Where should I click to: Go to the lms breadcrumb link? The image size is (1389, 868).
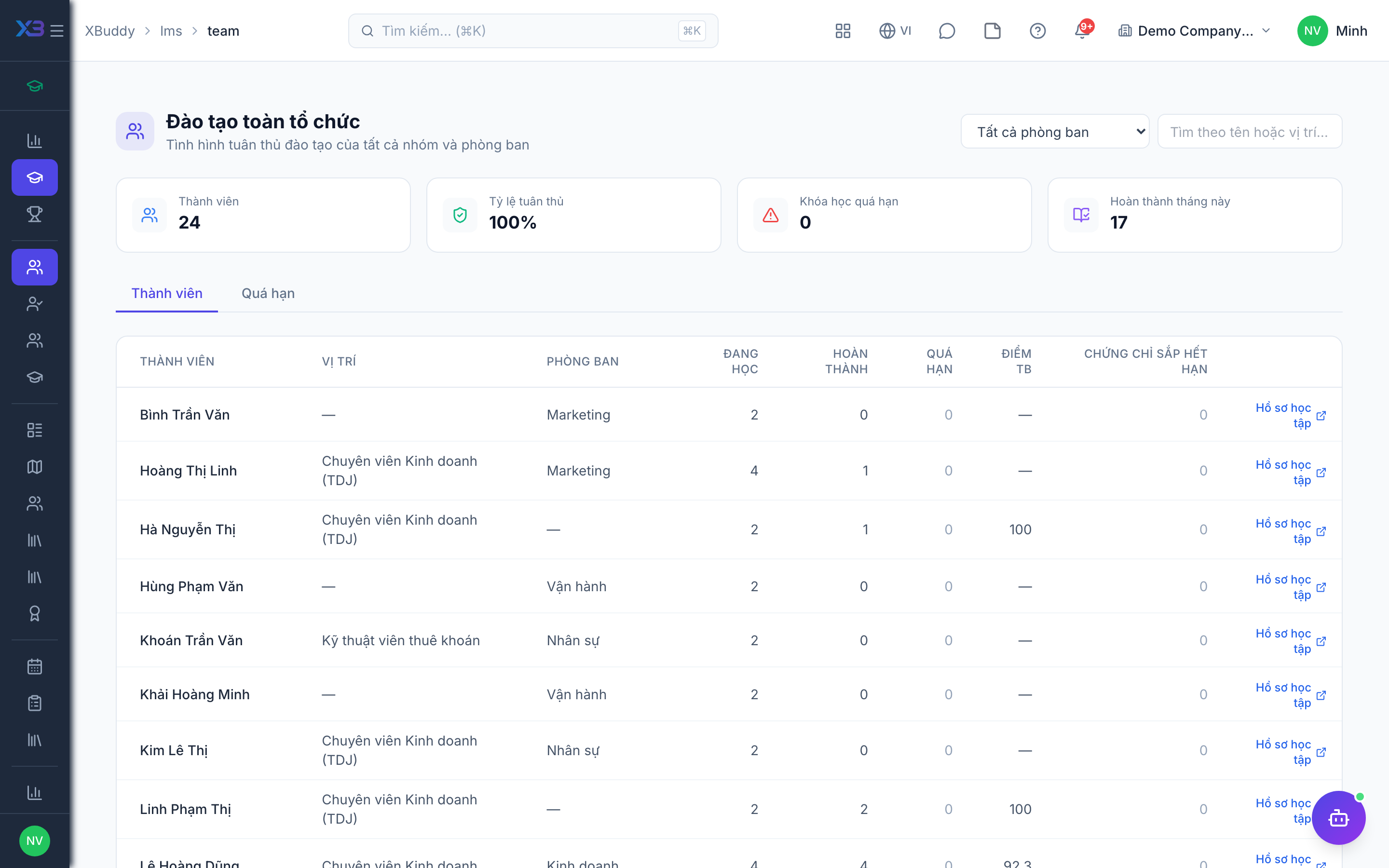pos(171,30)
